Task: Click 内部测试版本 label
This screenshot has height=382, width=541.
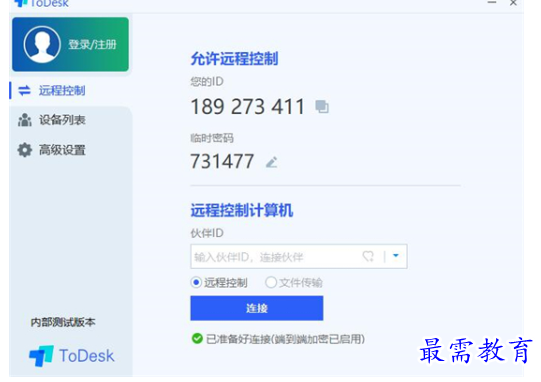Action: click(63, 322)
